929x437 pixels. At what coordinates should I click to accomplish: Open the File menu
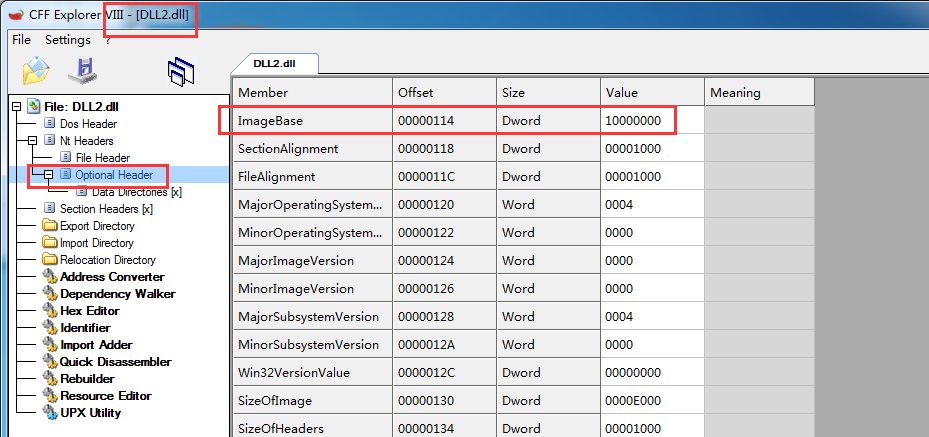21,40
